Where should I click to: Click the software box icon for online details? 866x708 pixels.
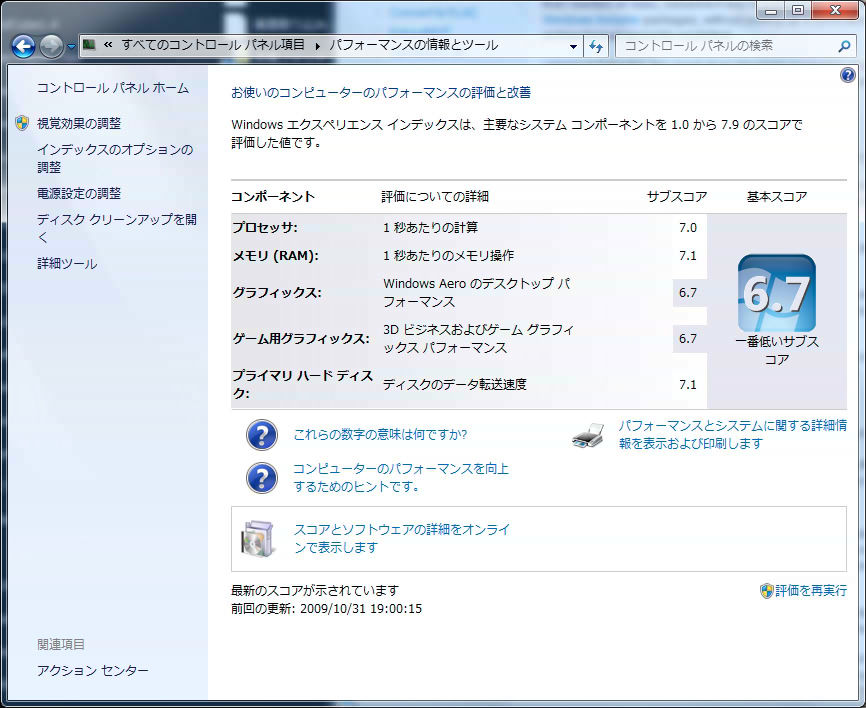pos(257,539)
